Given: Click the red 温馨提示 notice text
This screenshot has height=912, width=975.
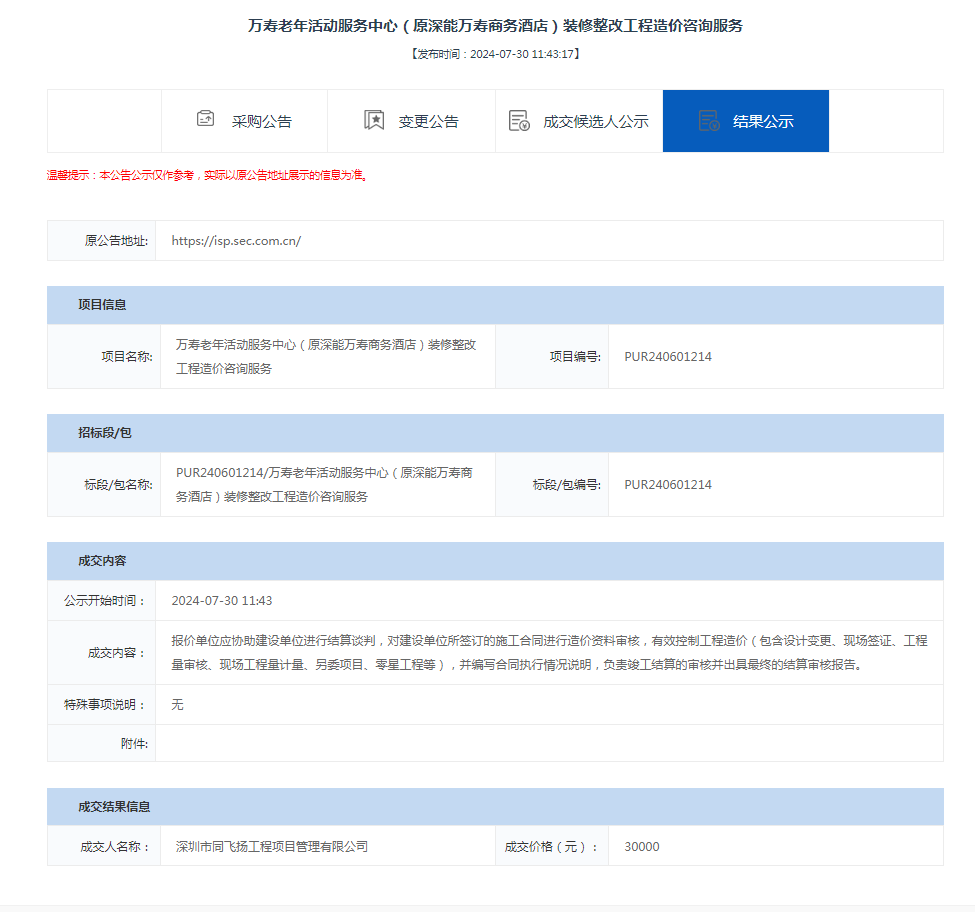Looking at the screenshot, I should tap(208, 176).
